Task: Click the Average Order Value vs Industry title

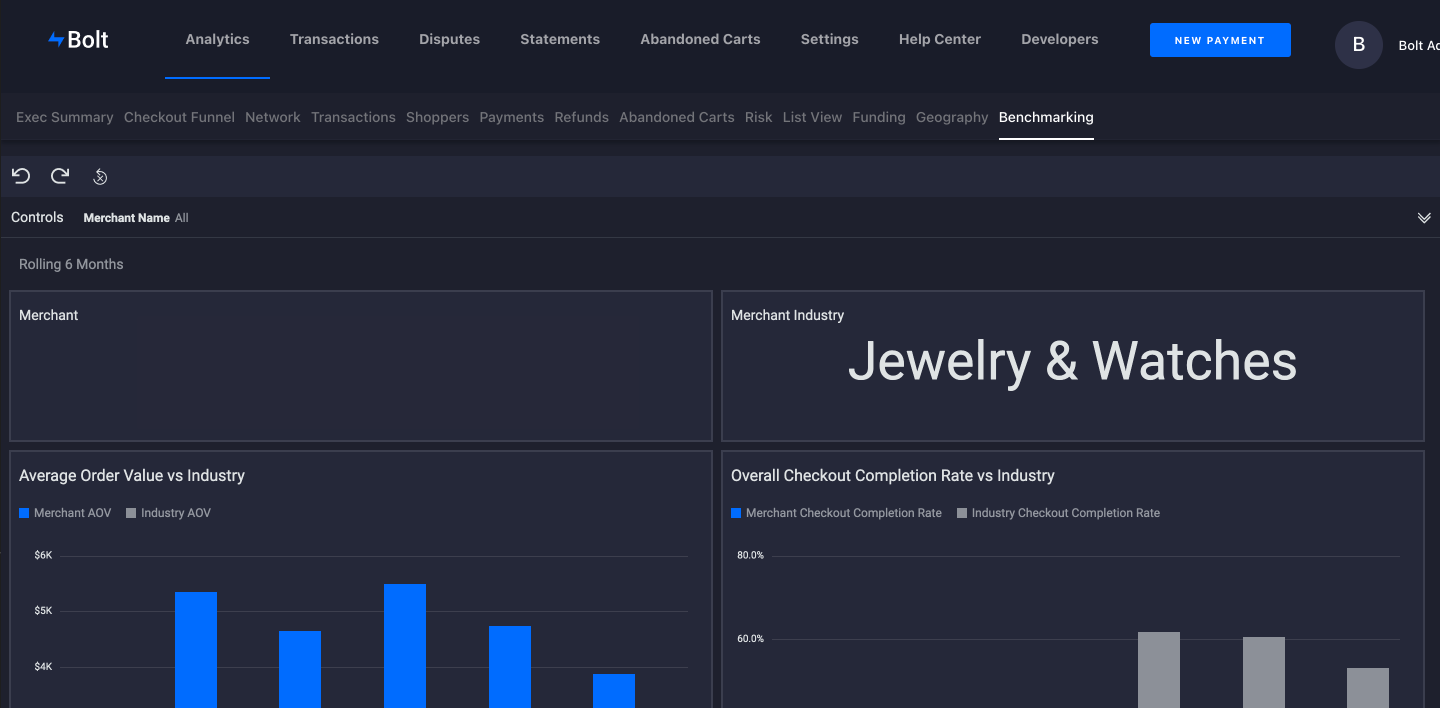Action: point(132,476)
